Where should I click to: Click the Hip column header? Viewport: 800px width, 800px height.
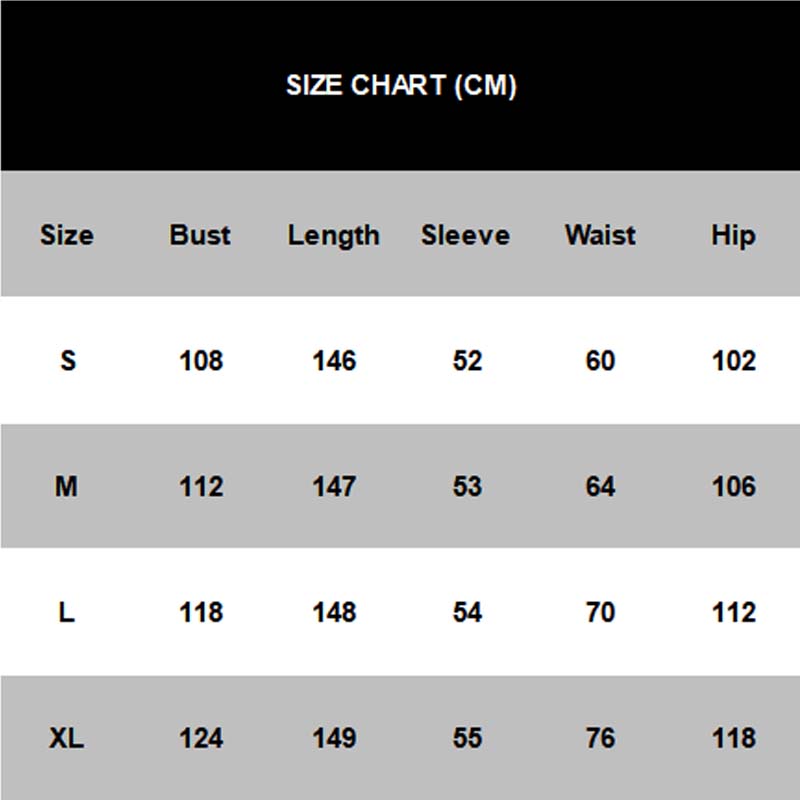tap(733, 236)
